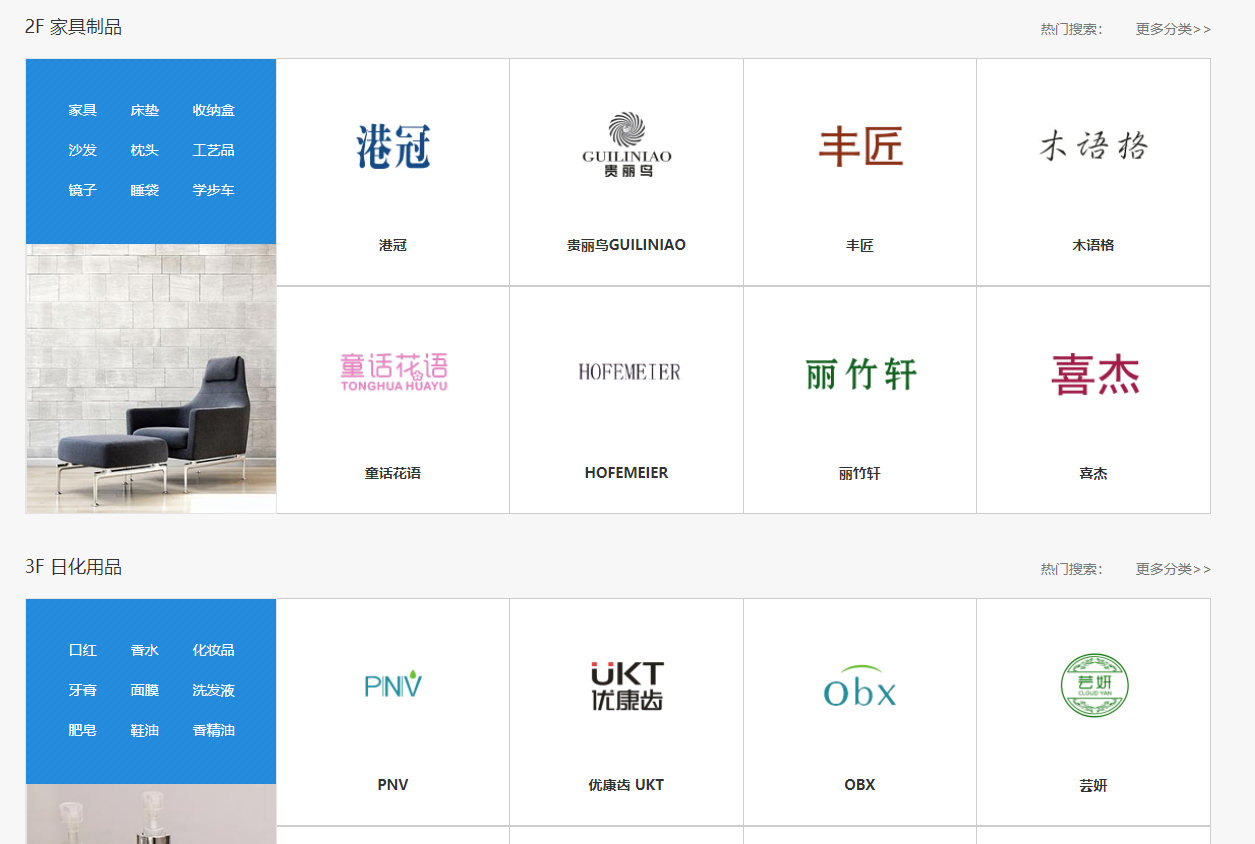Click the 童话花语 brand name text
This screenshot has width=1255, height=844.
point(393,473)
